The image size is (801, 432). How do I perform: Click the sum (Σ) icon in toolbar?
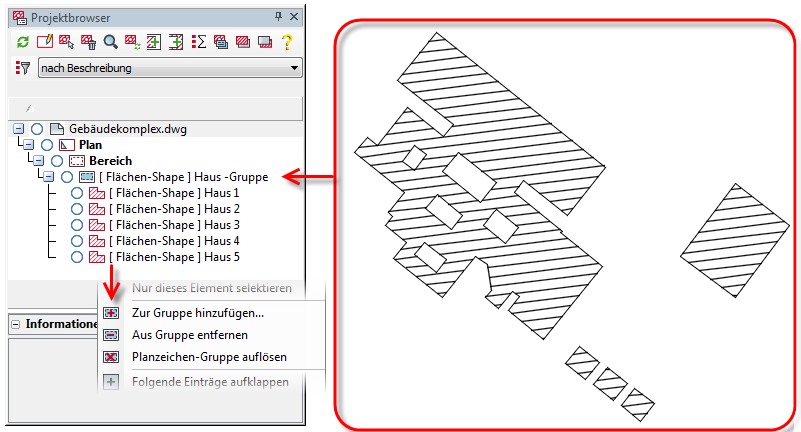tap(198, 42)
